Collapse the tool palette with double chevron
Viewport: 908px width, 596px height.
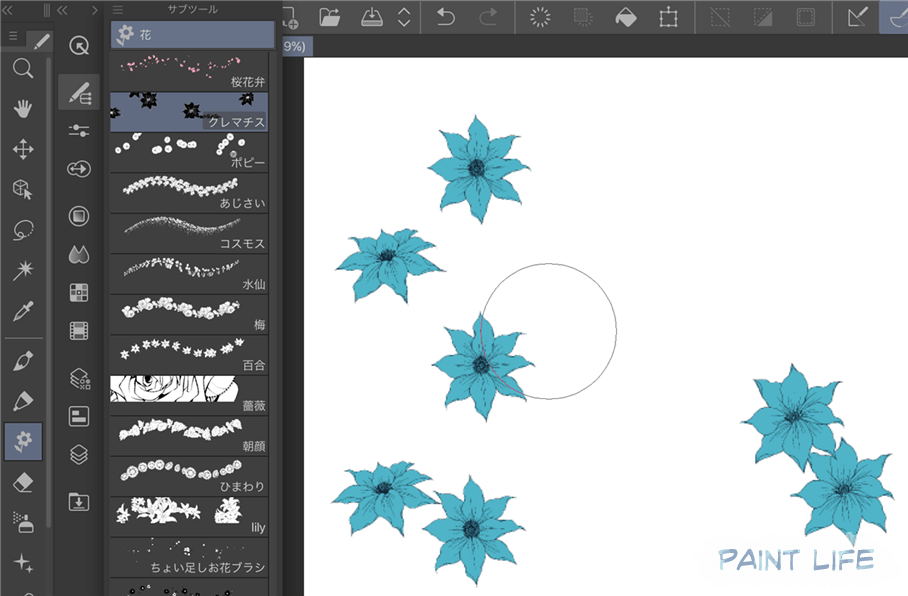[62, 9]
